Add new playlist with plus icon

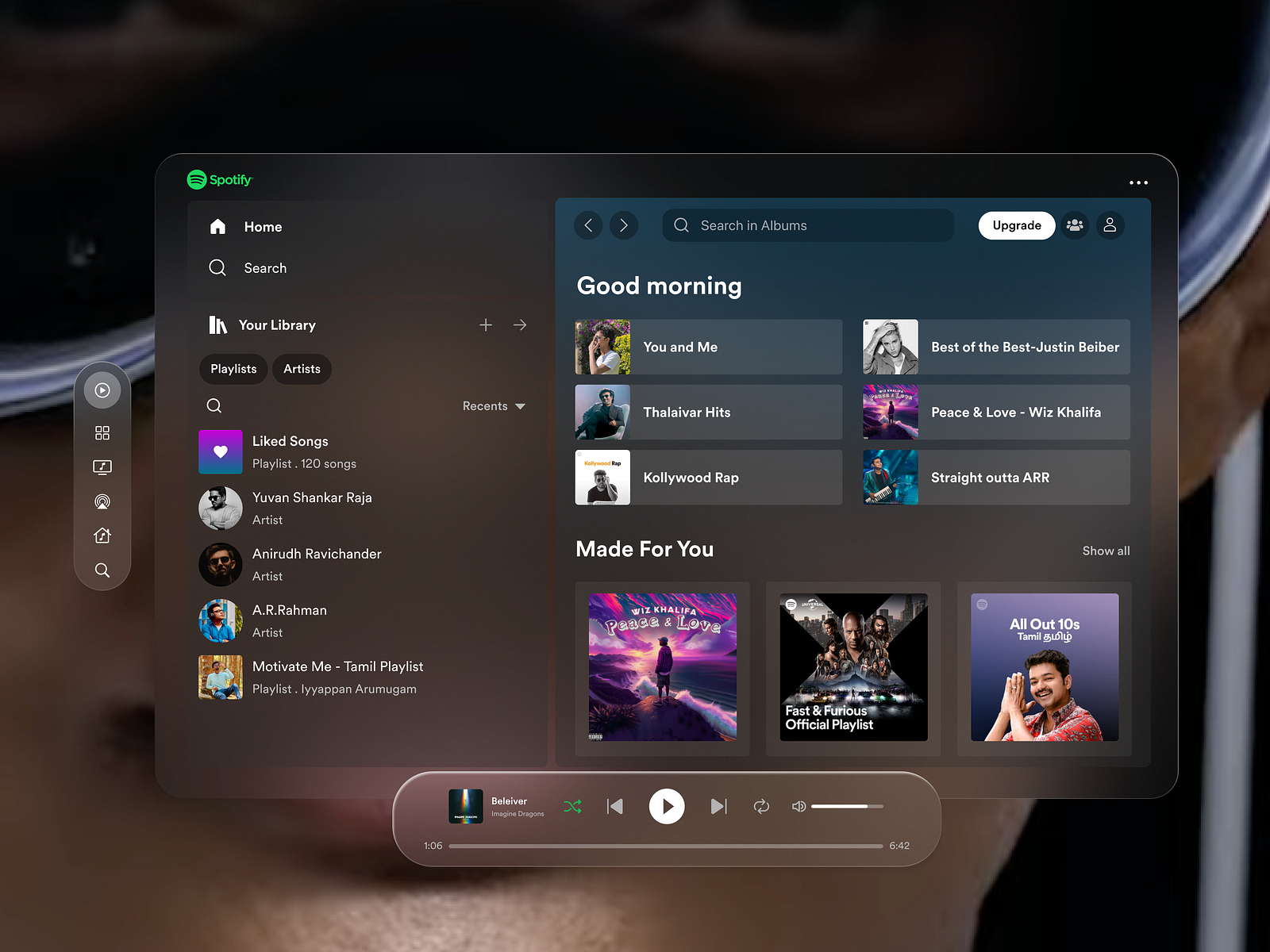(486, 325)
